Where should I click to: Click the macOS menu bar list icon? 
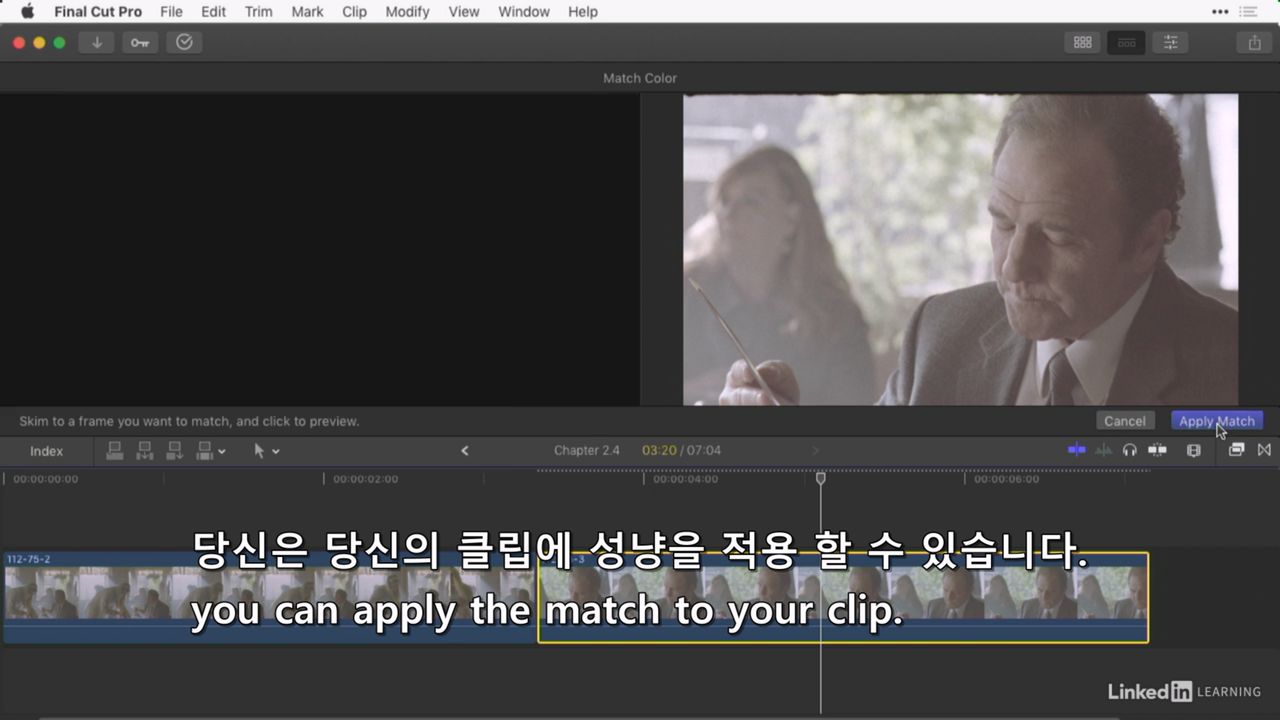pyautogui.click(x=1248, y=12)
